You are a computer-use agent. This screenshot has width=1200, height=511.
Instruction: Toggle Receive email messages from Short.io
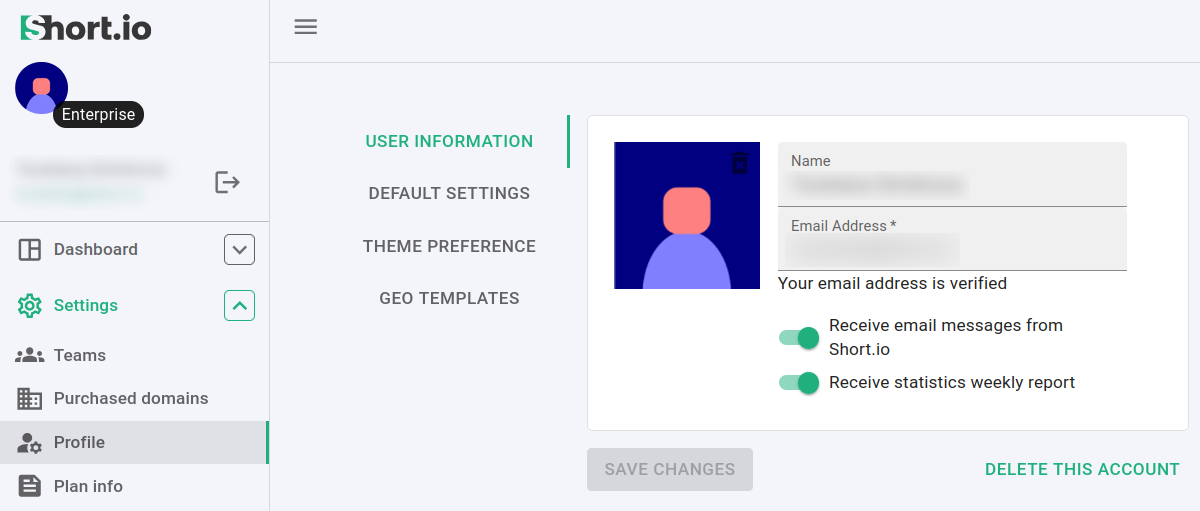click(x=799, y=338)
